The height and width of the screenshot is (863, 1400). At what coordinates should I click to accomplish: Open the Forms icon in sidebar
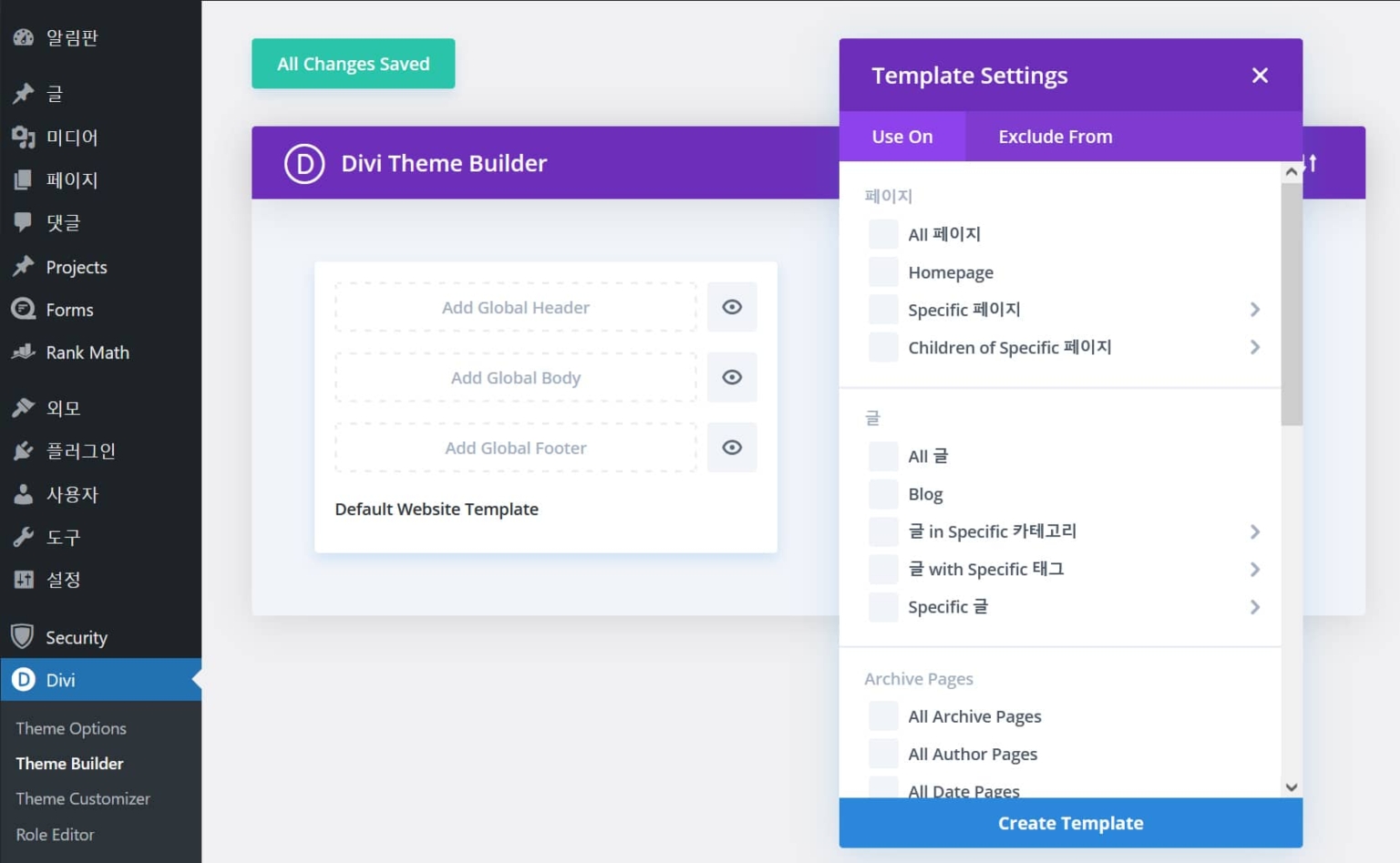click(x=24, y=309)
